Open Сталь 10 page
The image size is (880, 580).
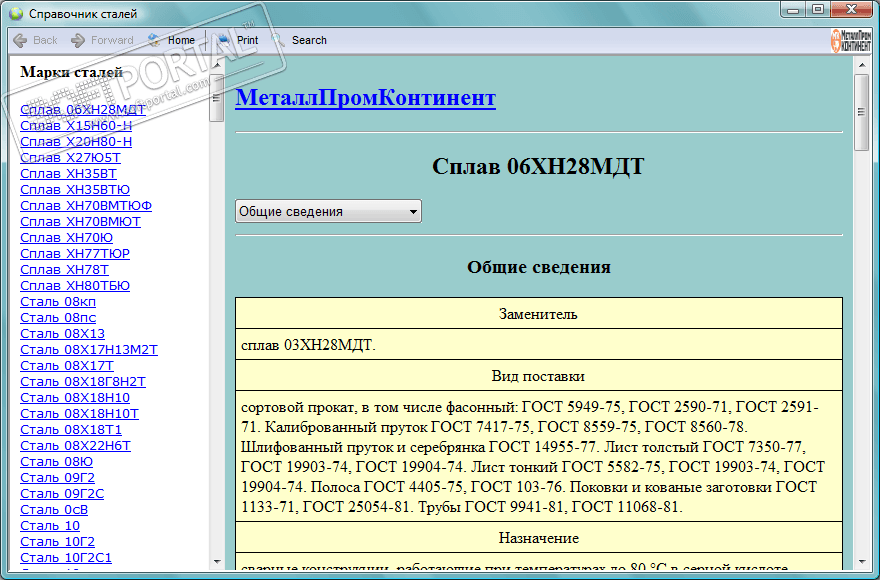[x=50, y=526]
